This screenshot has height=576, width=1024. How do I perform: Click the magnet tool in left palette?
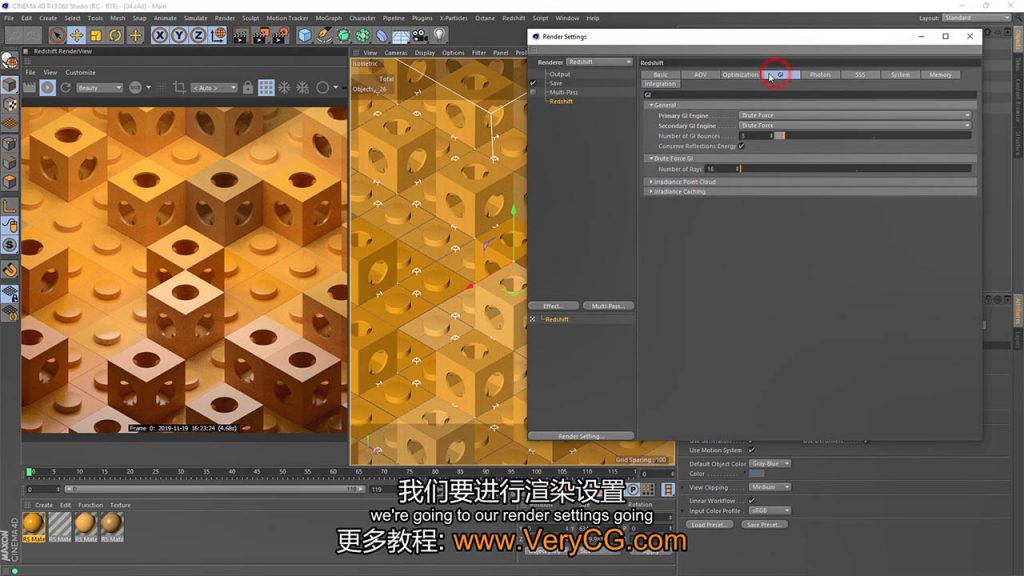tap(10, 270)
